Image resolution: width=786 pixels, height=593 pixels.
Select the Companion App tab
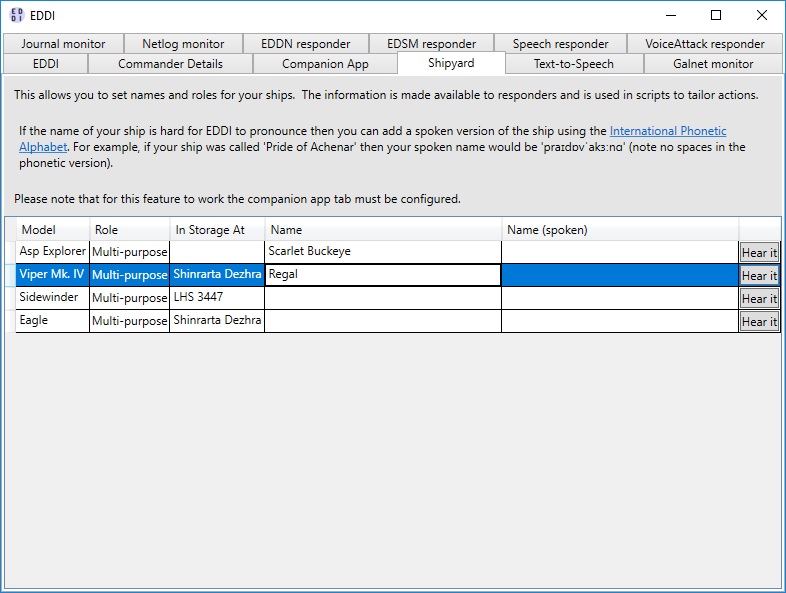[325, 64]
